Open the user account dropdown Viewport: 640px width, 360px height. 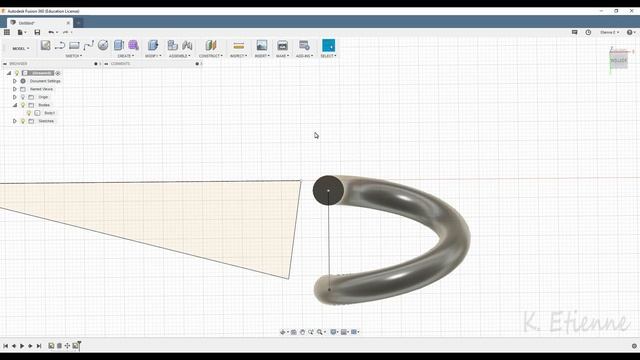(609, 32)
